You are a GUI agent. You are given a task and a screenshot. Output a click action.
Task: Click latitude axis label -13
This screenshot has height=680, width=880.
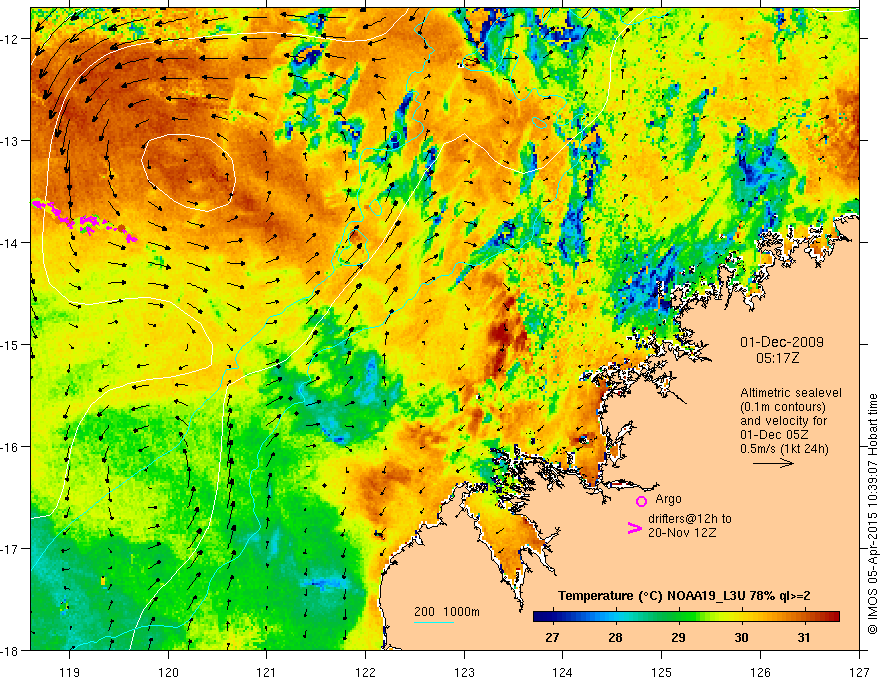pyautogui.click(x=11, y=141)
